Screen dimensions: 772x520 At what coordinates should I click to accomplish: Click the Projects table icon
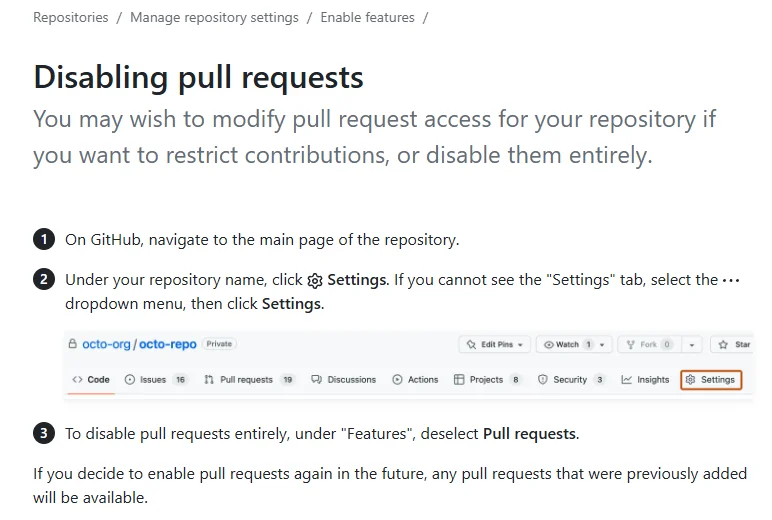(x=459, y=380)
